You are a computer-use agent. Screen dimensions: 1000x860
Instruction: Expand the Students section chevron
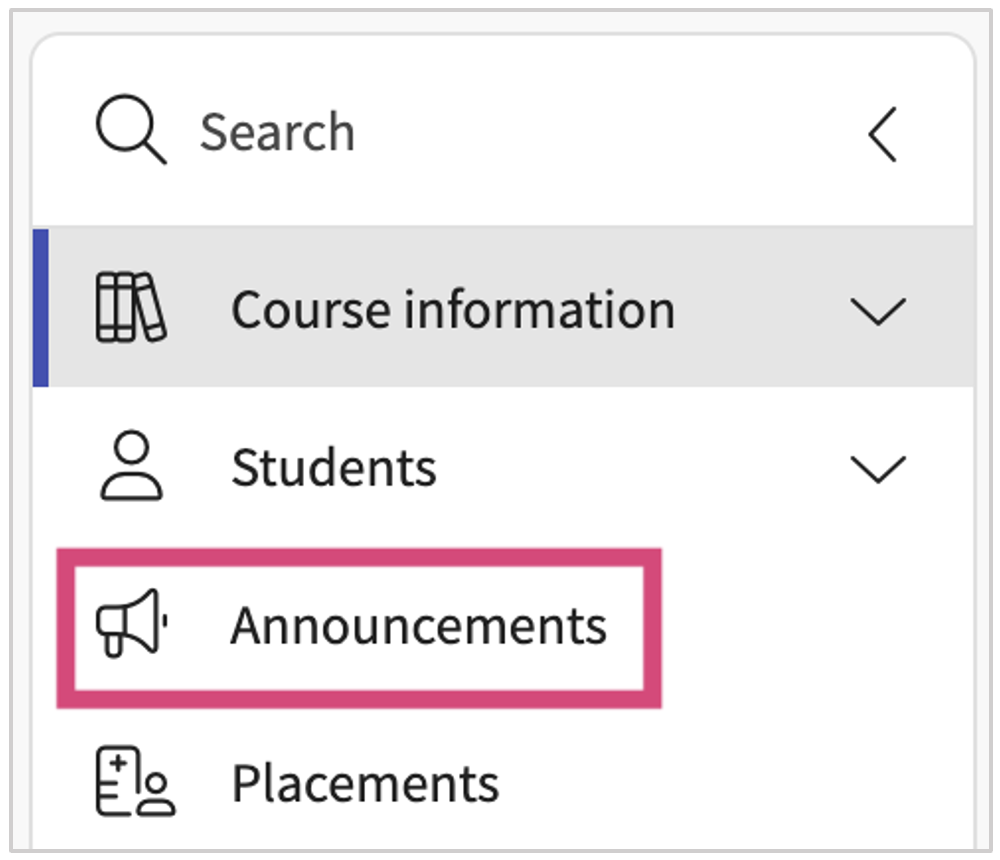(878, 469)
